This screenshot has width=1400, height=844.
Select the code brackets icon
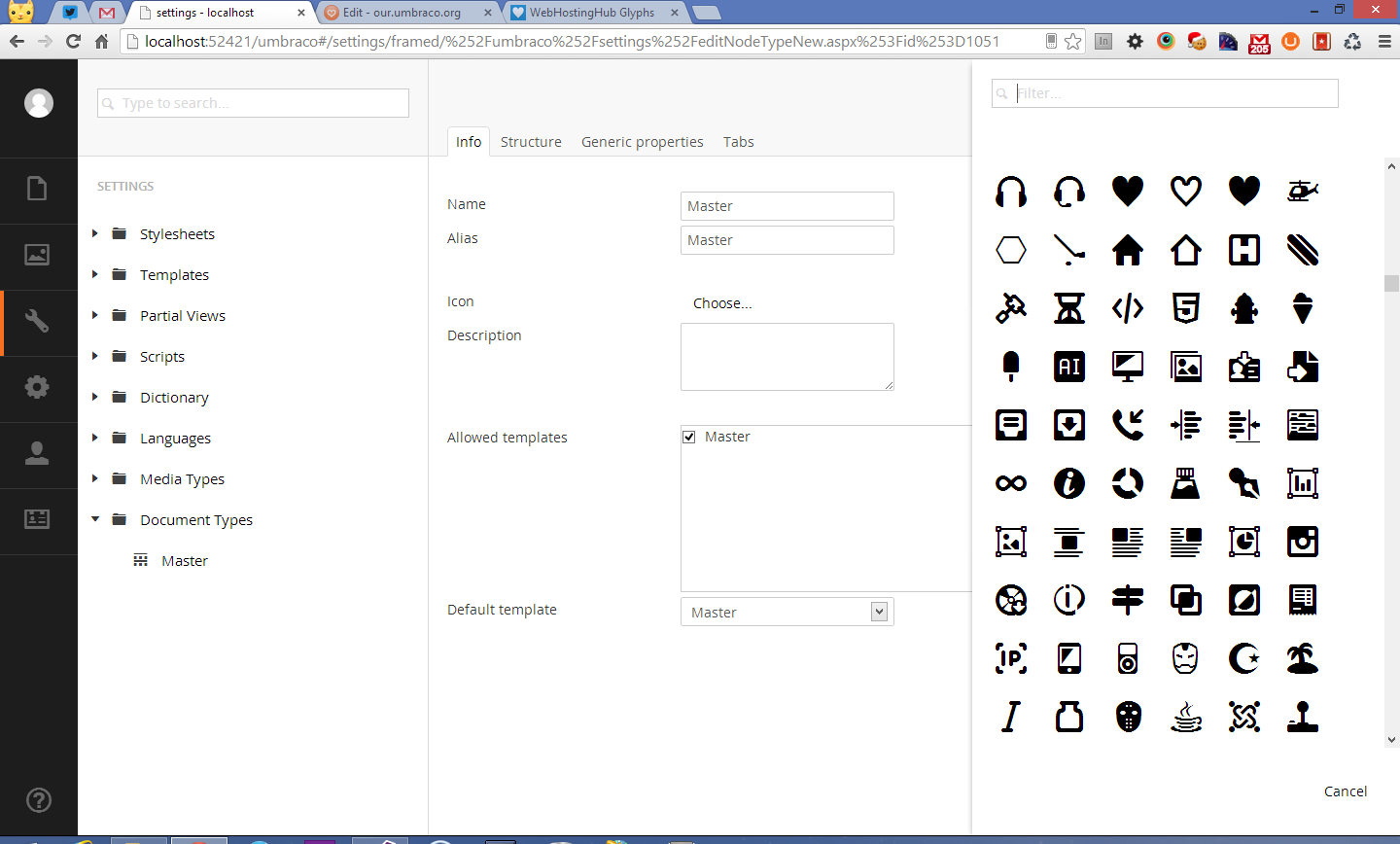1128,308
